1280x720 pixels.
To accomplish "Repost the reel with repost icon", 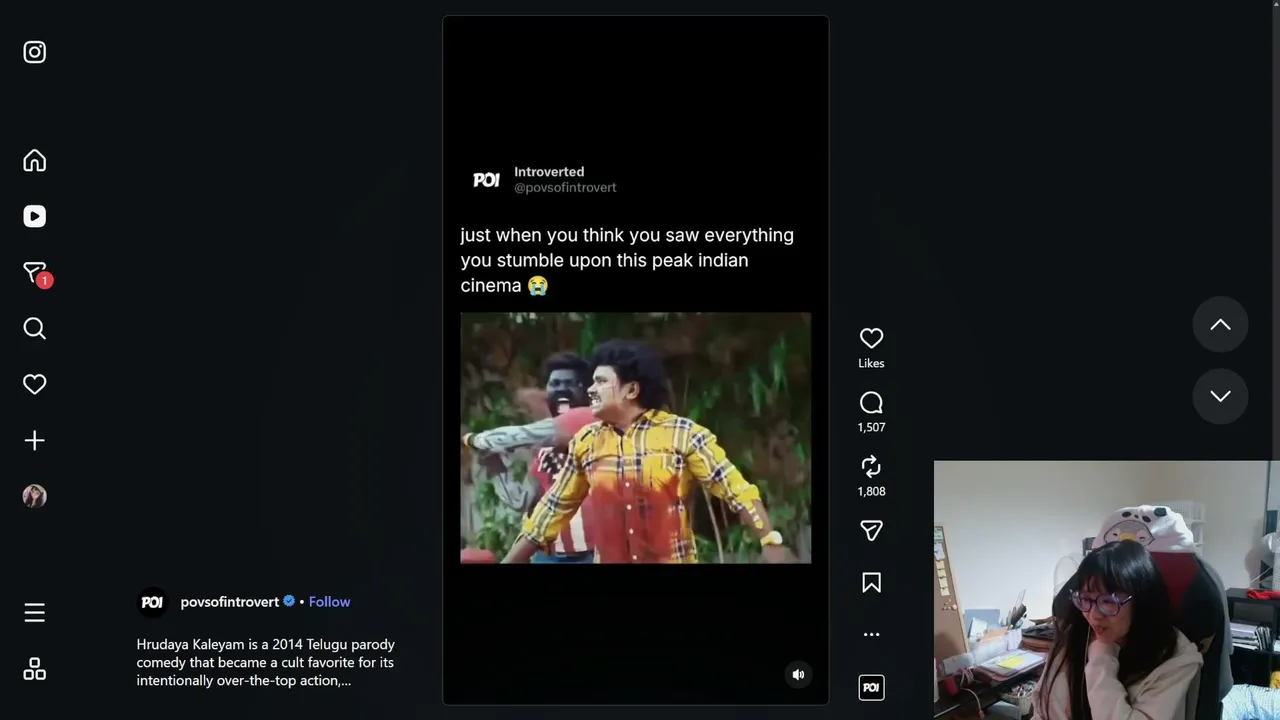I will click(871, 466).
